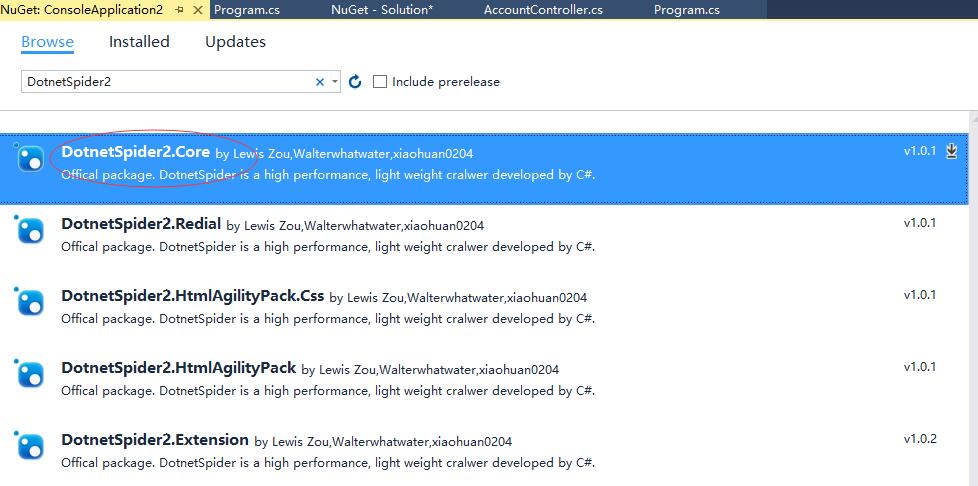Clear the DotnetSpider2 search text with X
Viewport: 978px width, 486px height.
pyautogui.click(x=320, y=82)
